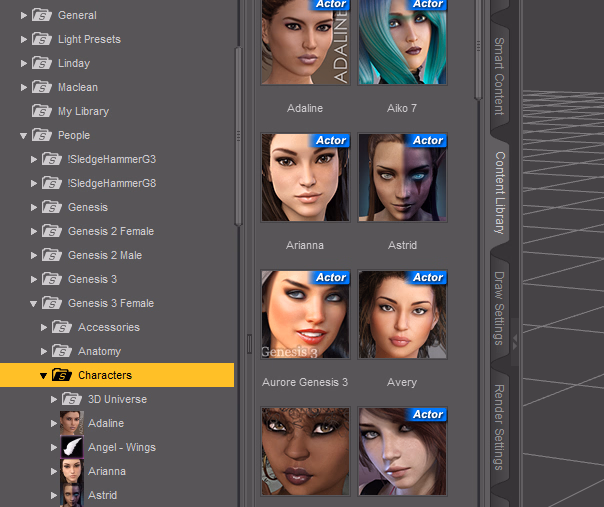Click the Light Presets folder icon

point(42,39)
